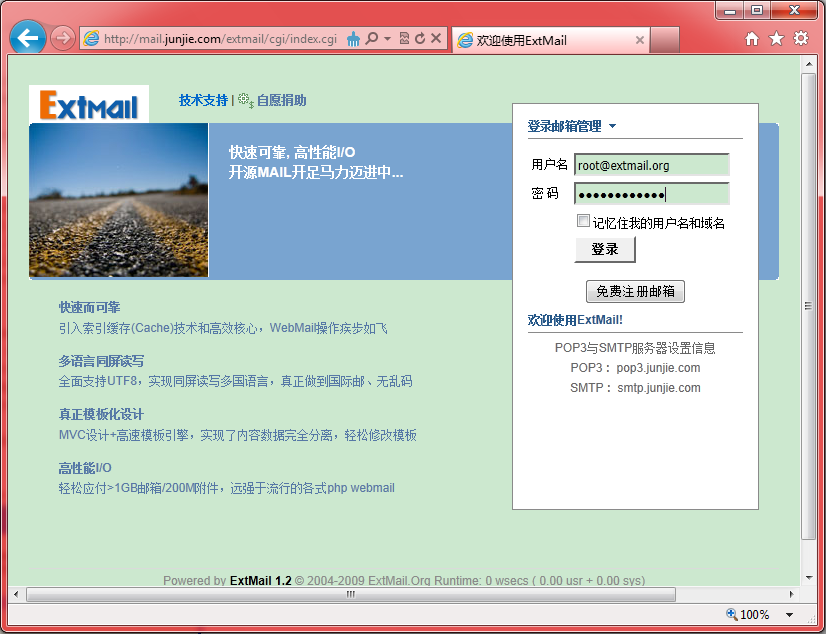
Task: Click the refresh page icon
Action: point(420,38)
